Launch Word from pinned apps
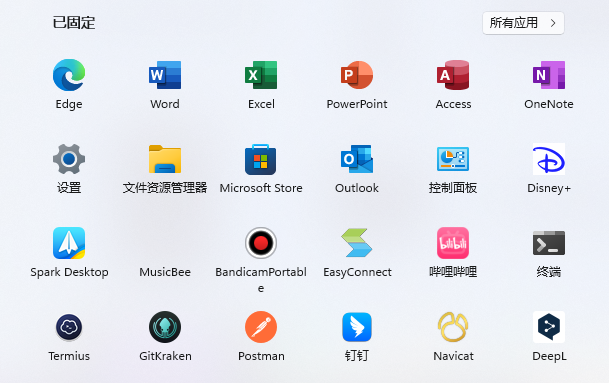This screenshot has height=383, width=609. pos(165,75)
